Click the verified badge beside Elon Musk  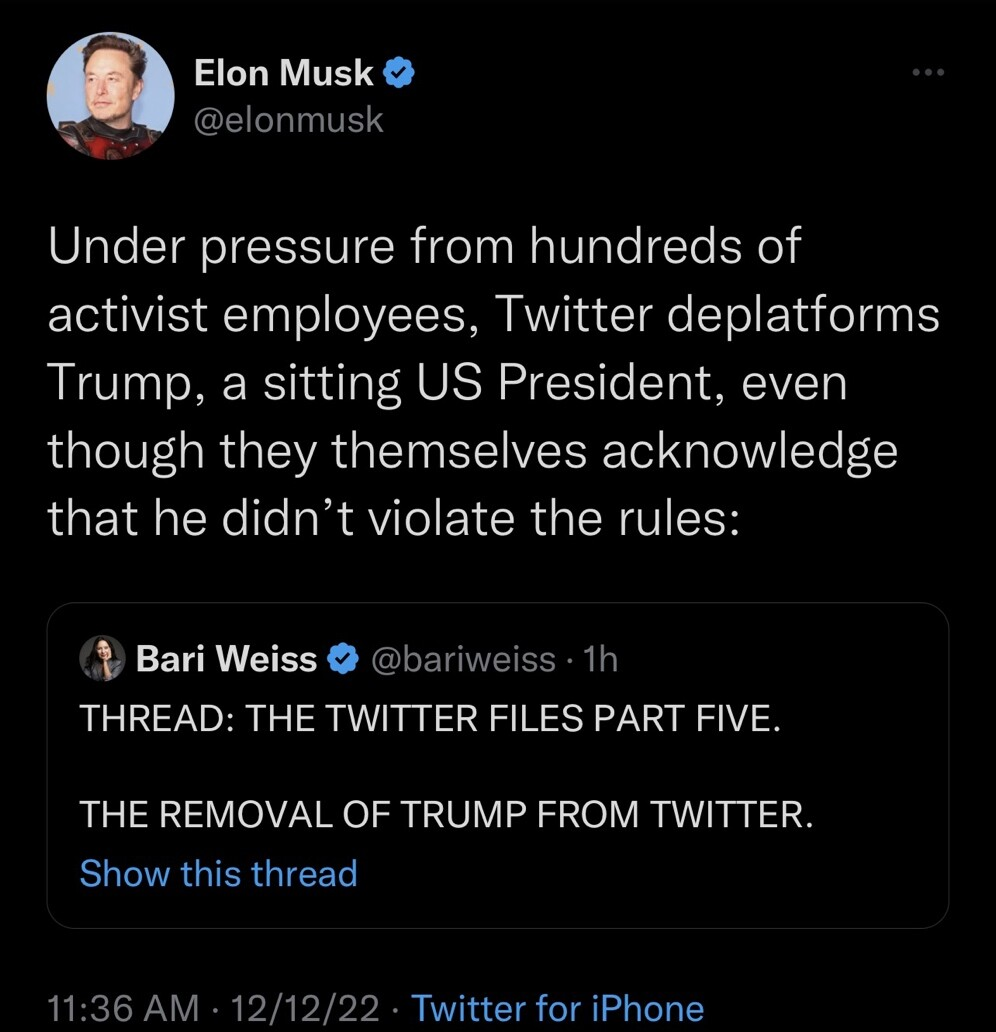pyautogui.click(x=401, y=73)
